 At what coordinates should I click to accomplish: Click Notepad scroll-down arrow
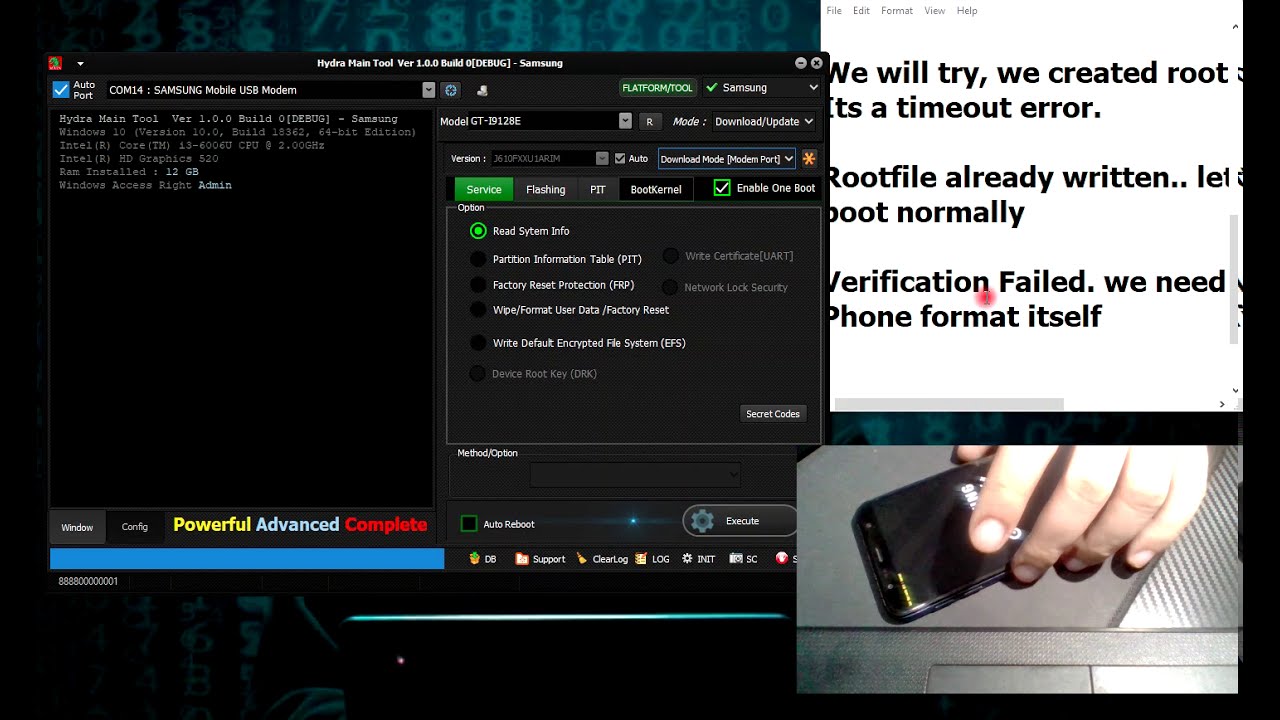tap(1236, 391)
